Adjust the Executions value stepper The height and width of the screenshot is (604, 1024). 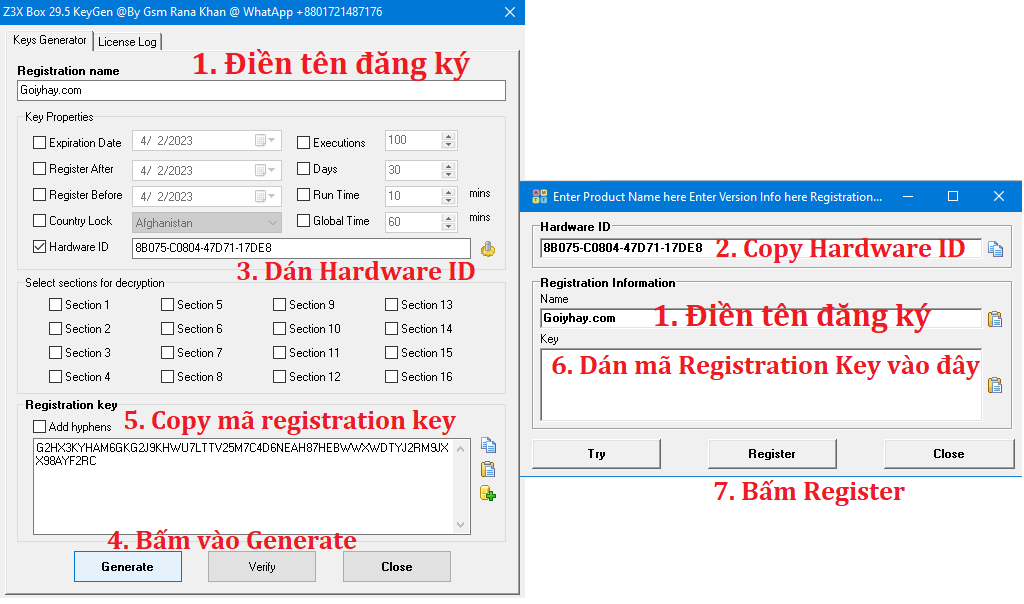448,140
